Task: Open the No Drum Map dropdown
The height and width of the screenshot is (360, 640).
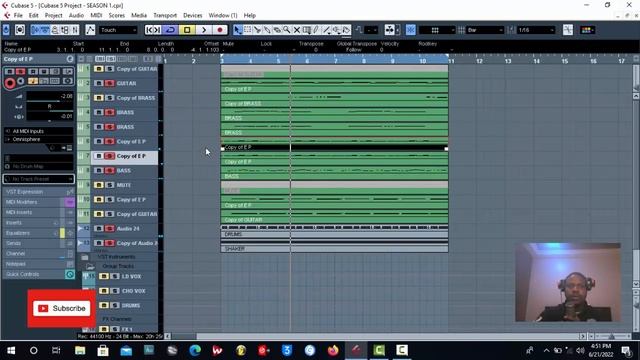Action: point(39,167)
